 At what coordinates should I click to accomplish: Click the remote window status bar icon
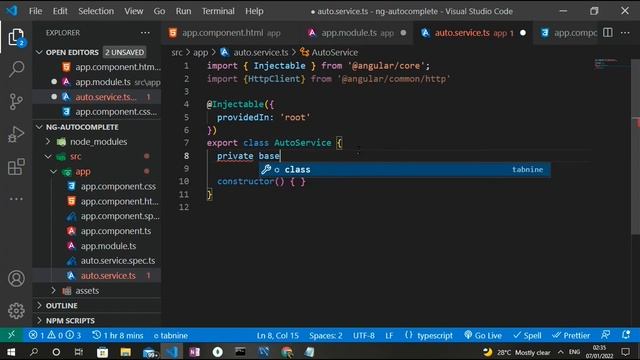click(11, 335)
